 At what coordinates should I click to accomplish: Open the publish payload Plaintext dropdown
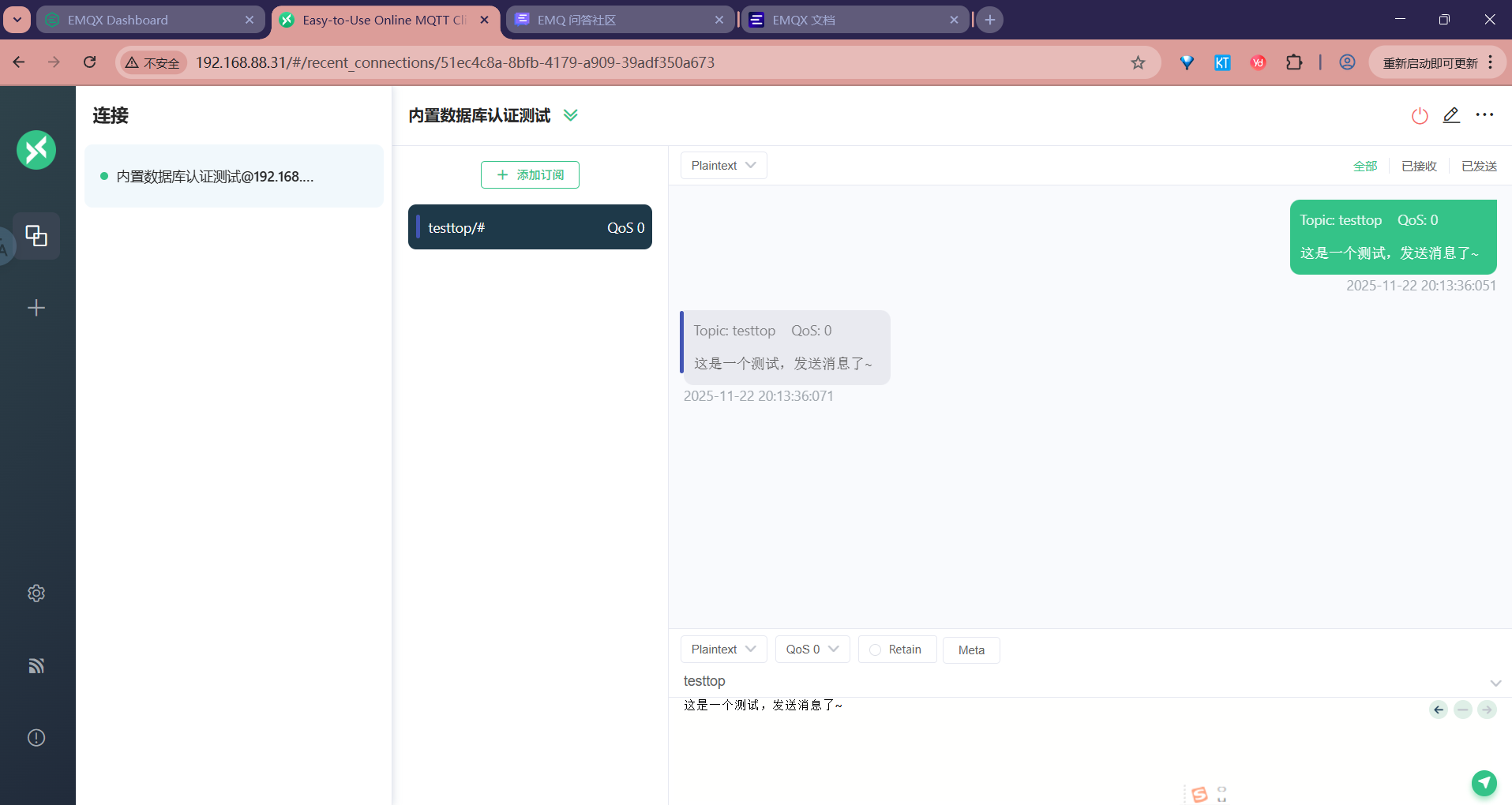pyautogui.click(x=723, y=650)
